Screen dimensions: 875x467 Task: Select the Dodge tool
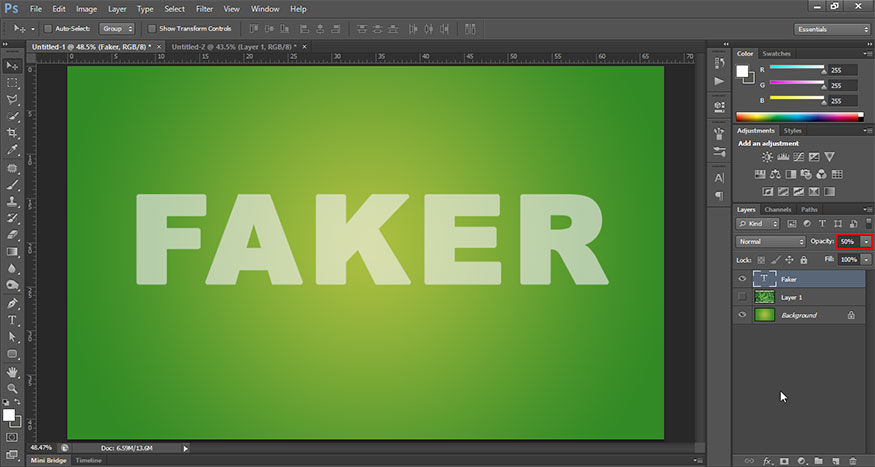click(x=12, y=285)
